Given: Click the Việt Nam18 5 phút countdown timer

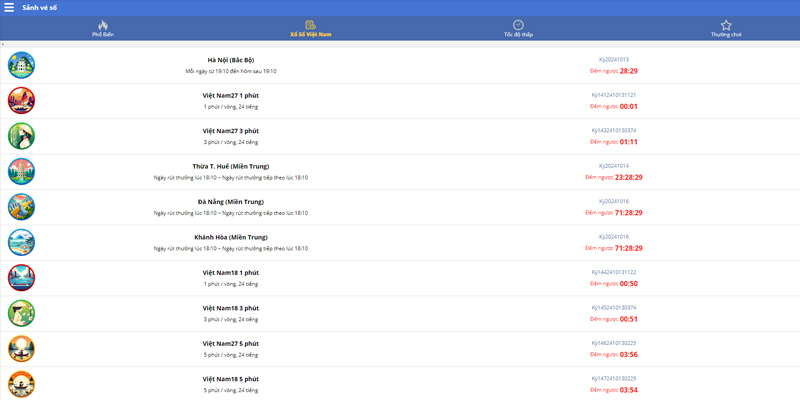Looking at the screenshot, I should pos(628,390).
